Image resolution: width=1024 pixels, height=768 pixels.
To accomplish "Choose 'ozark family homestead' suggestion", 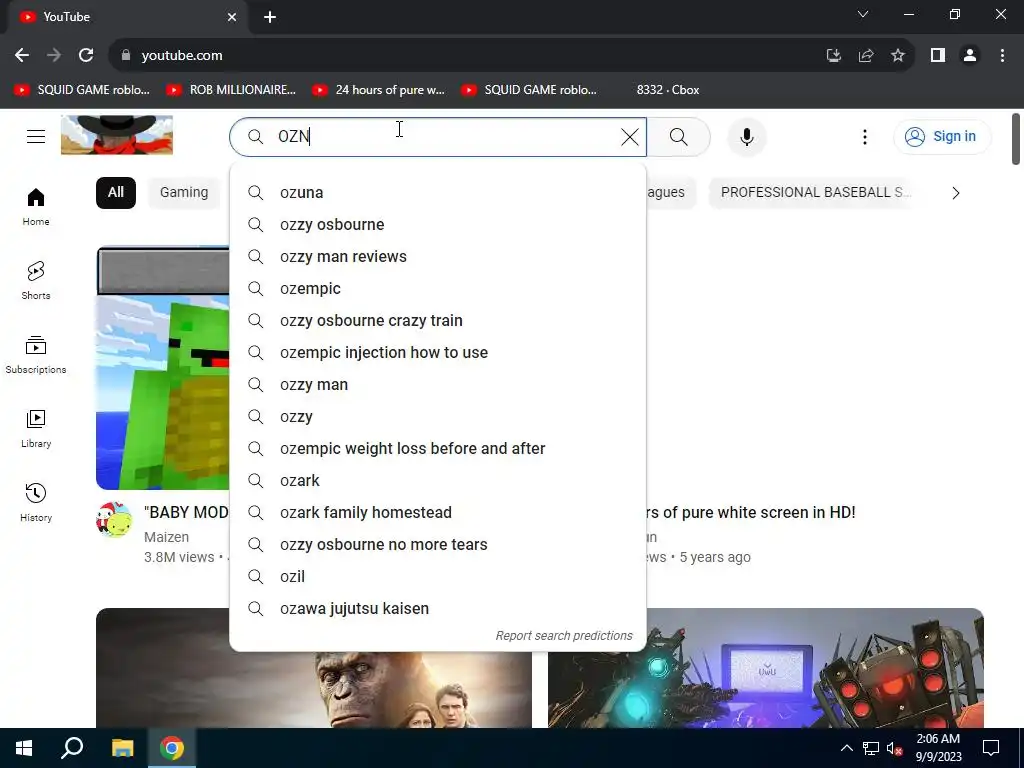I will [438, 513].
